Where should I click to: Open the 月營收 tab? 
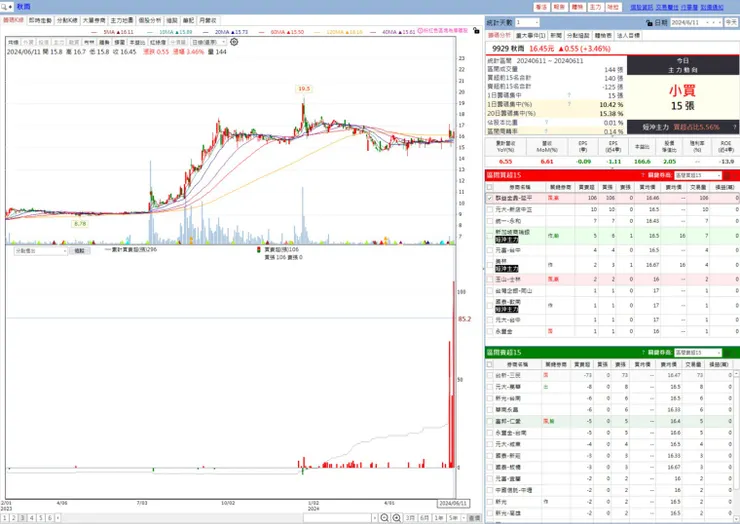[x=208, y=20]
